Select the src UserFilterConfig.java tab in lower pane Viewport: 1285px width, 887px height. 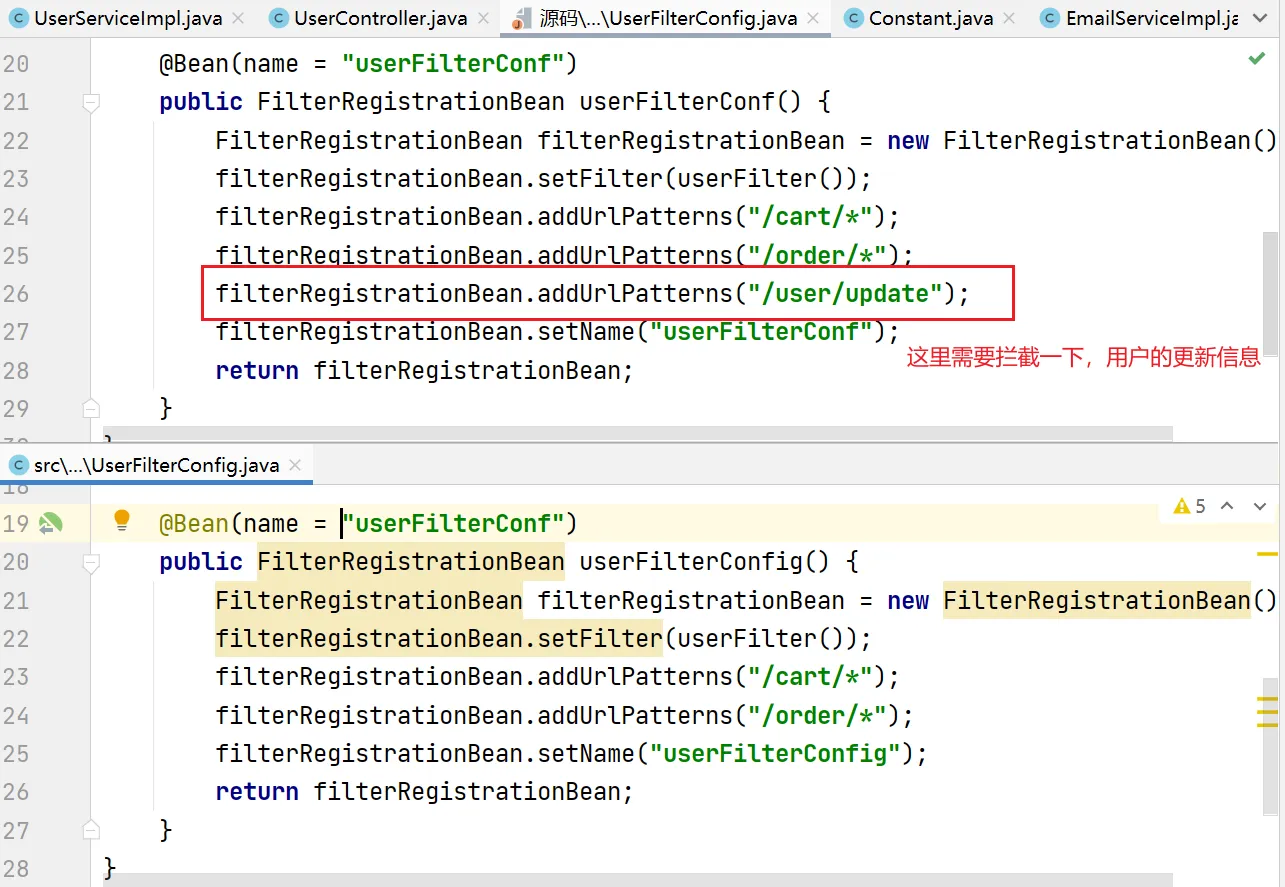[156, 465]
